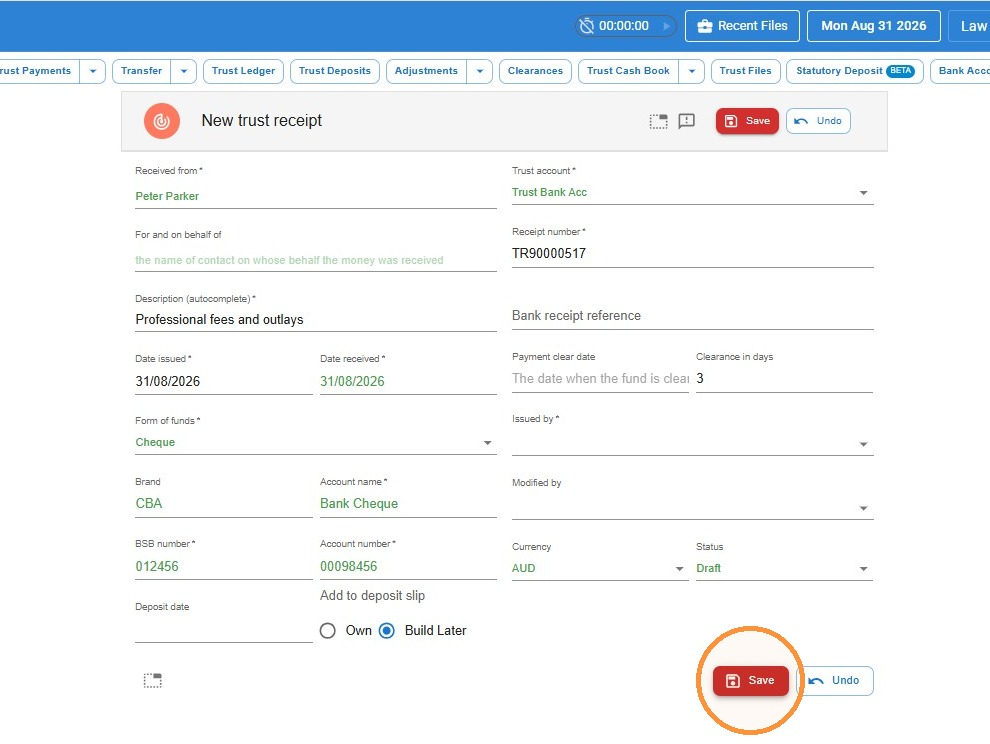Viewport: 990px width, 744px height.
Task: Expand the Adjustments dropdown arrow
Action: coord(480,71)
